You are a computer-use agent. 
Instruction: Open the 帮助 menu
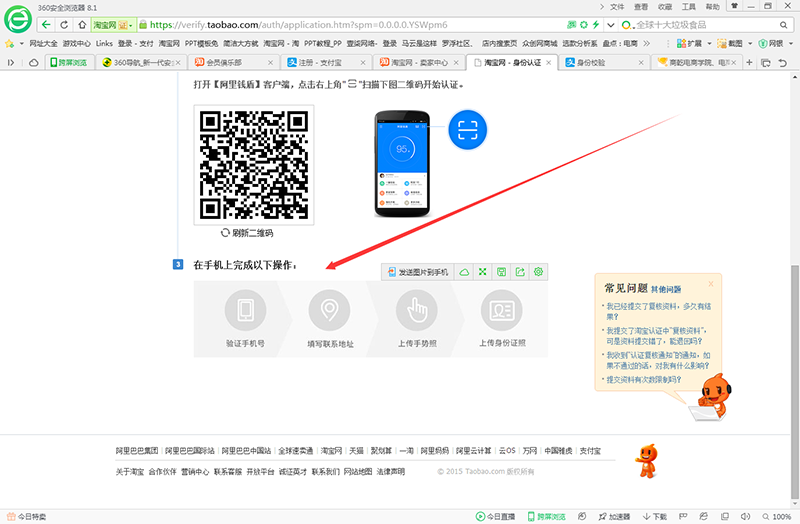point(713,7)
